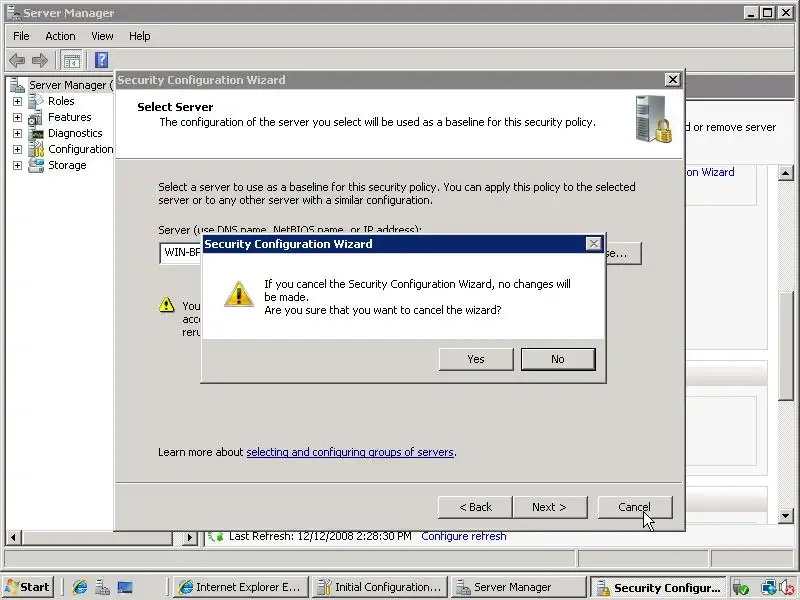
Task: Click the network system tray icon
Action: pos(768,588)
